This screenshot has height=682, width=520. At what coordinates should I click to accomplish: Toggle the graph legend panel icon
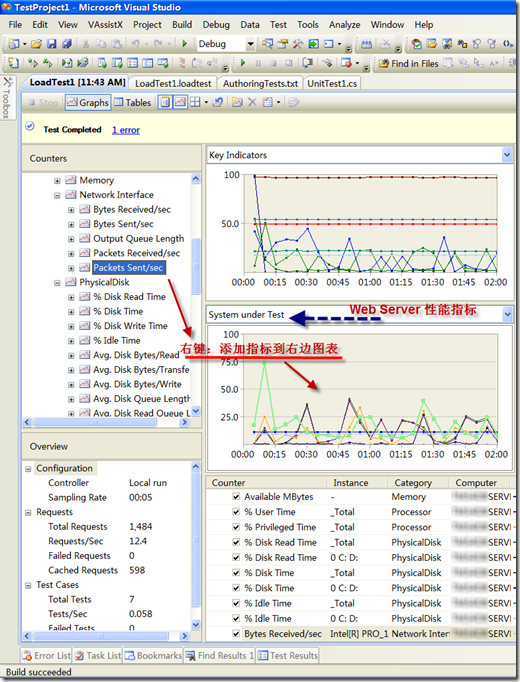pos(180,102)
